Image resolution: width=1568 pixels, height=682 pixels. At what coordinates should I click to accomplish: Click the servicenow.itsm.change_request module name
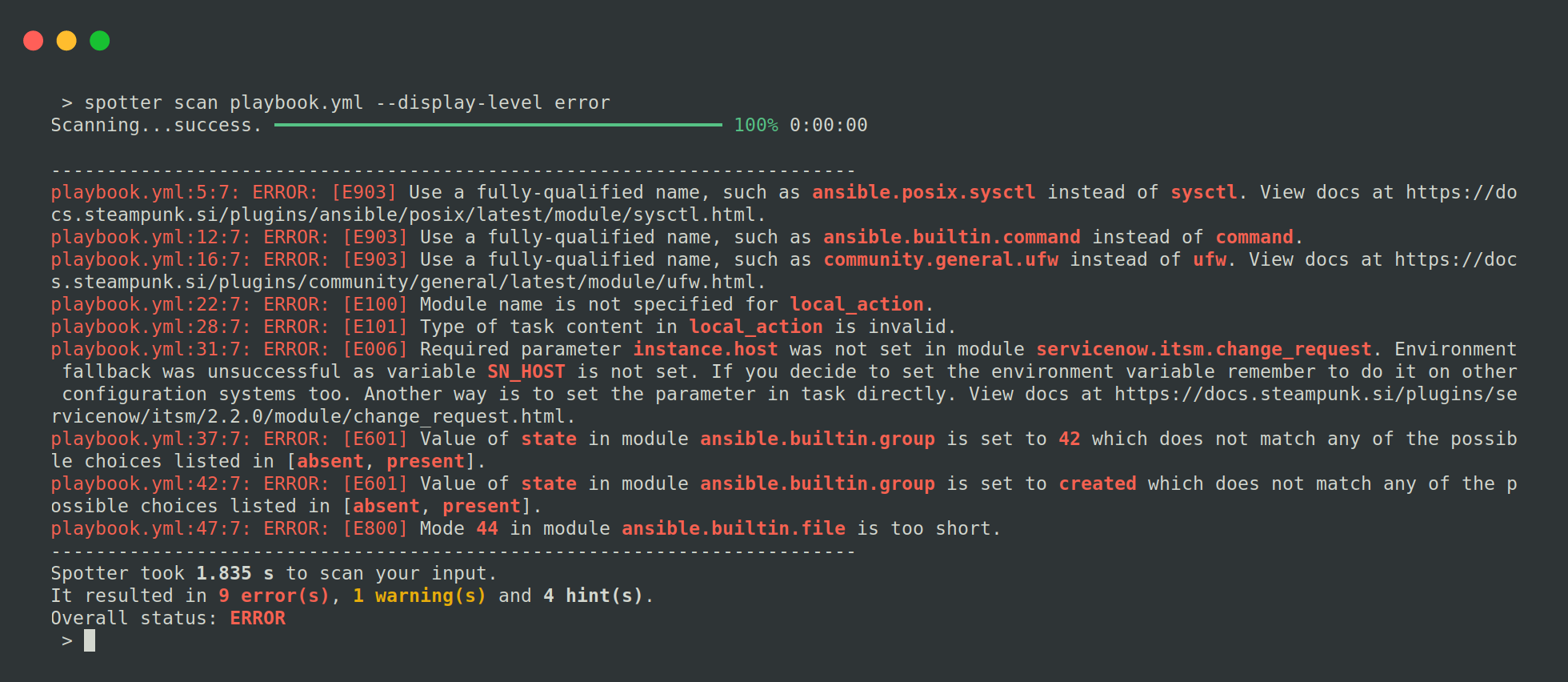1204,349
